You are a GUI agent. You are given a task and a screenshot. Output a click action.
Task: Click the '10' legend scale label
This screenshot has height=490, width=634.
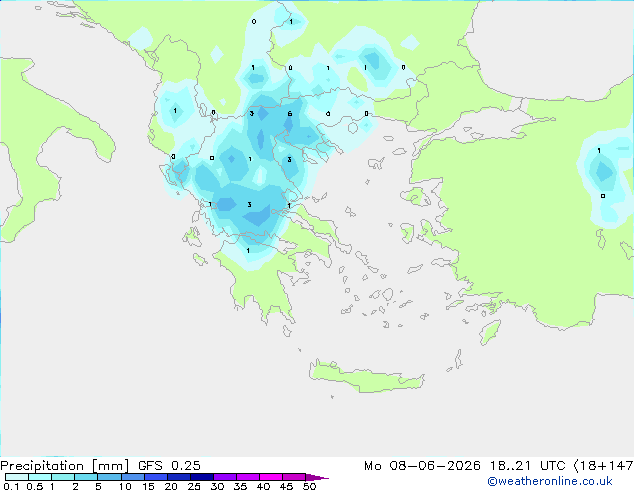coord(125,486)
